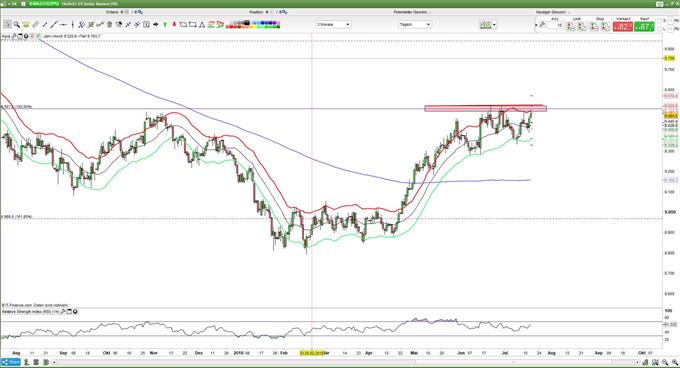Insert a black arrow marker

pos(156,25)
